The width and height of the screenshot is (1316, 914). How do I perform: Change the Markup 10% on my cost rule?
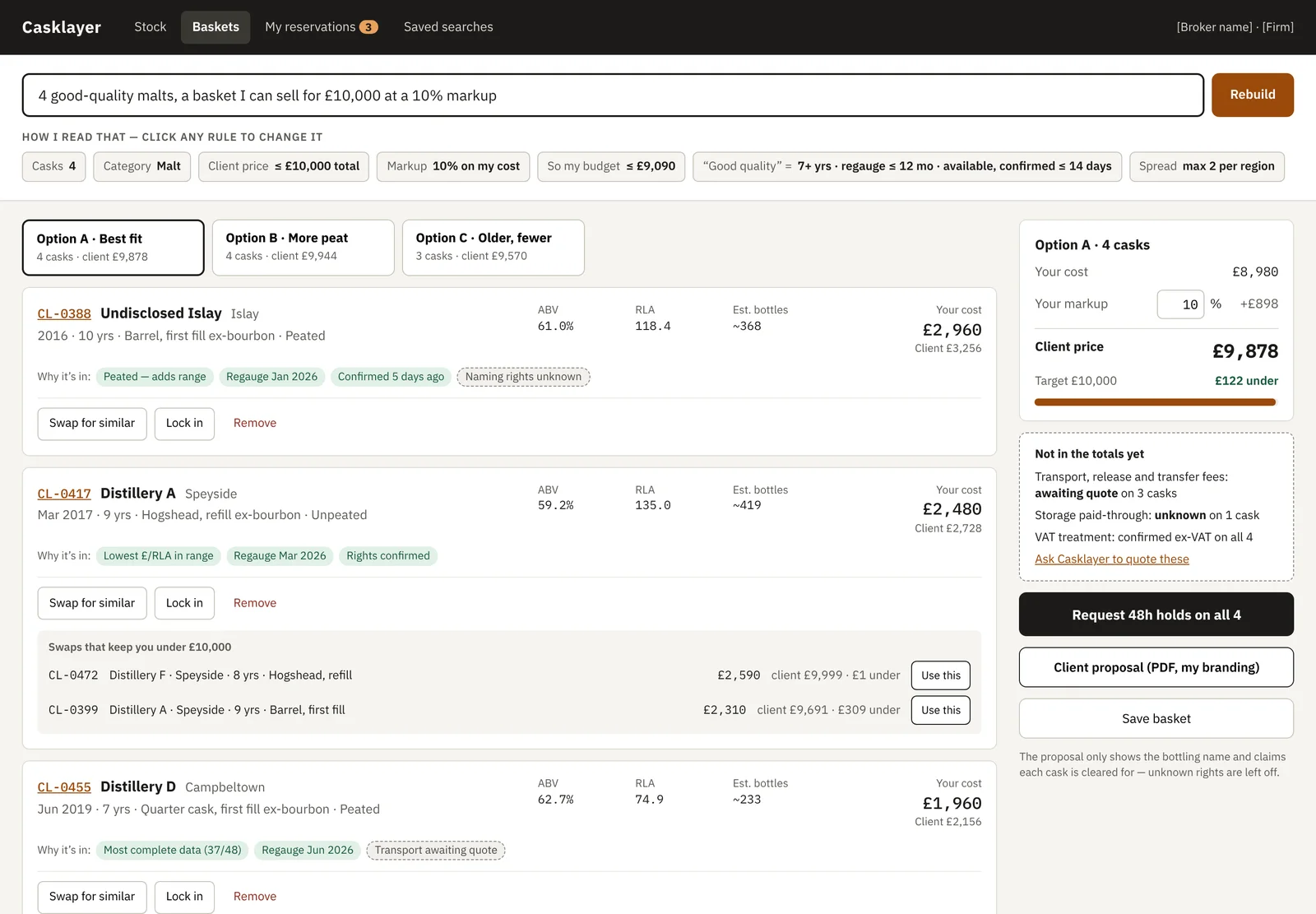(x=453, y=166)
